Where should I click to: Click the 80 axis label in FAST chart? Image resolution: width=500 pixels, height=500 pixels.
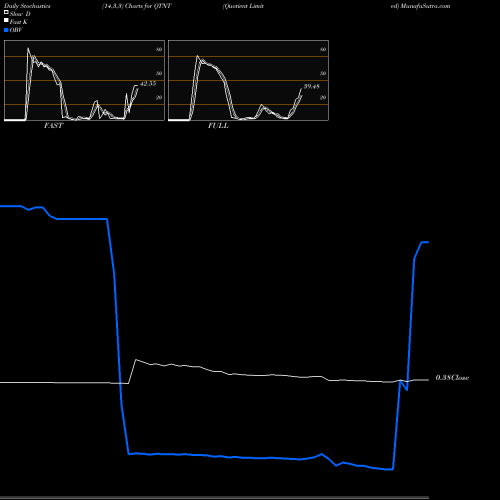click(x=159, y=49)
